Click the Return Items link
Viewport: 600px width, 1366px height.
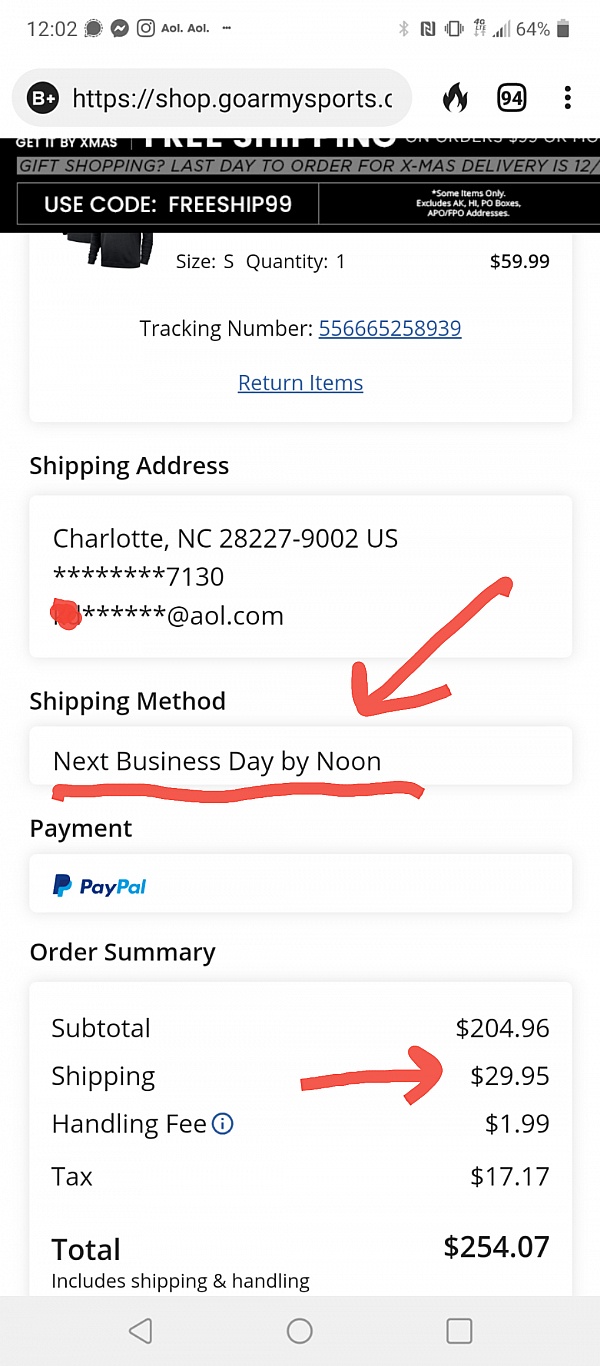click(300, 383)
